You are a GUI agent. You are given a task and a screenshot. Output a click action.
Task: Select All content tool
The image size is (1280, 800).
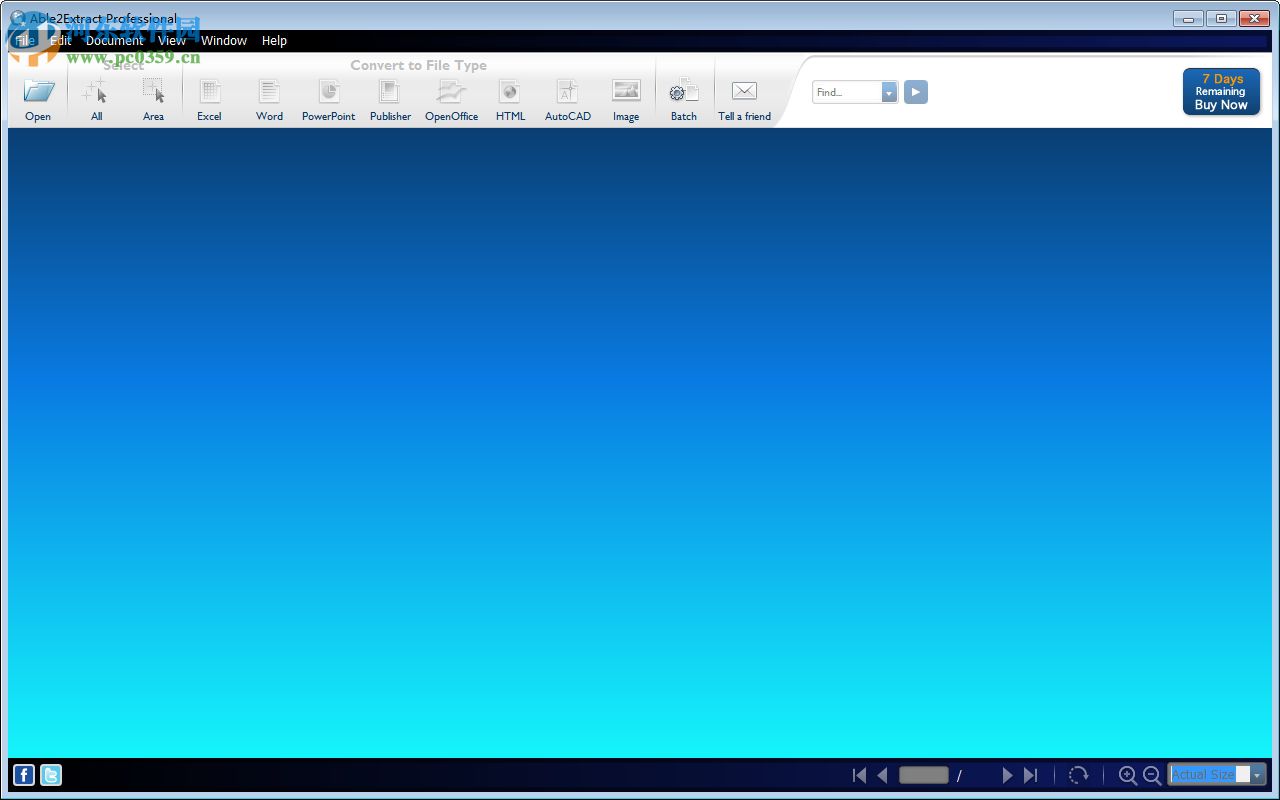pyautogui.click(x=96, y=92)
